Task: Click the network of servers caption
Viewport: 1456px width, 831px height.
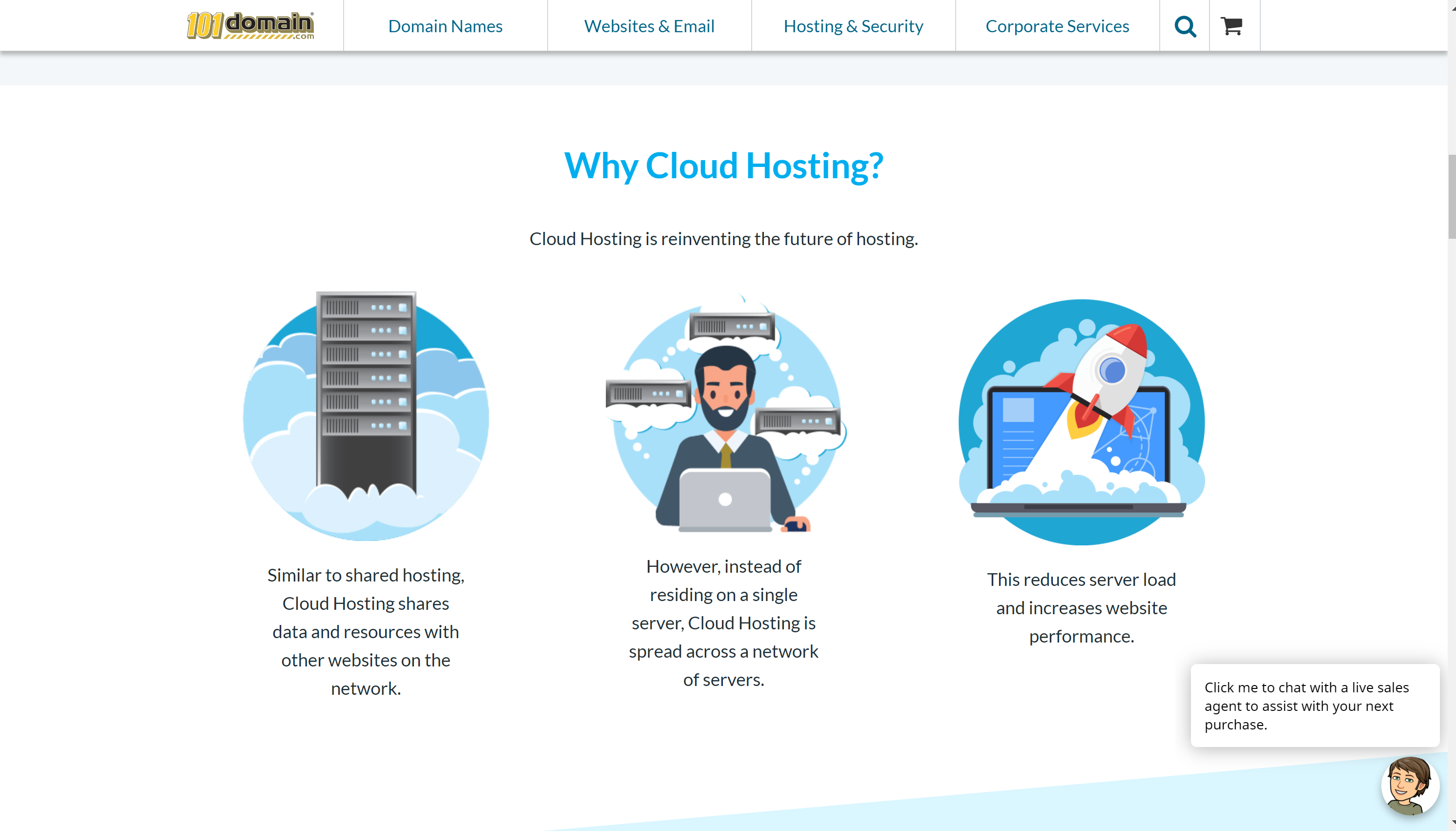Action: pos(723,622)
